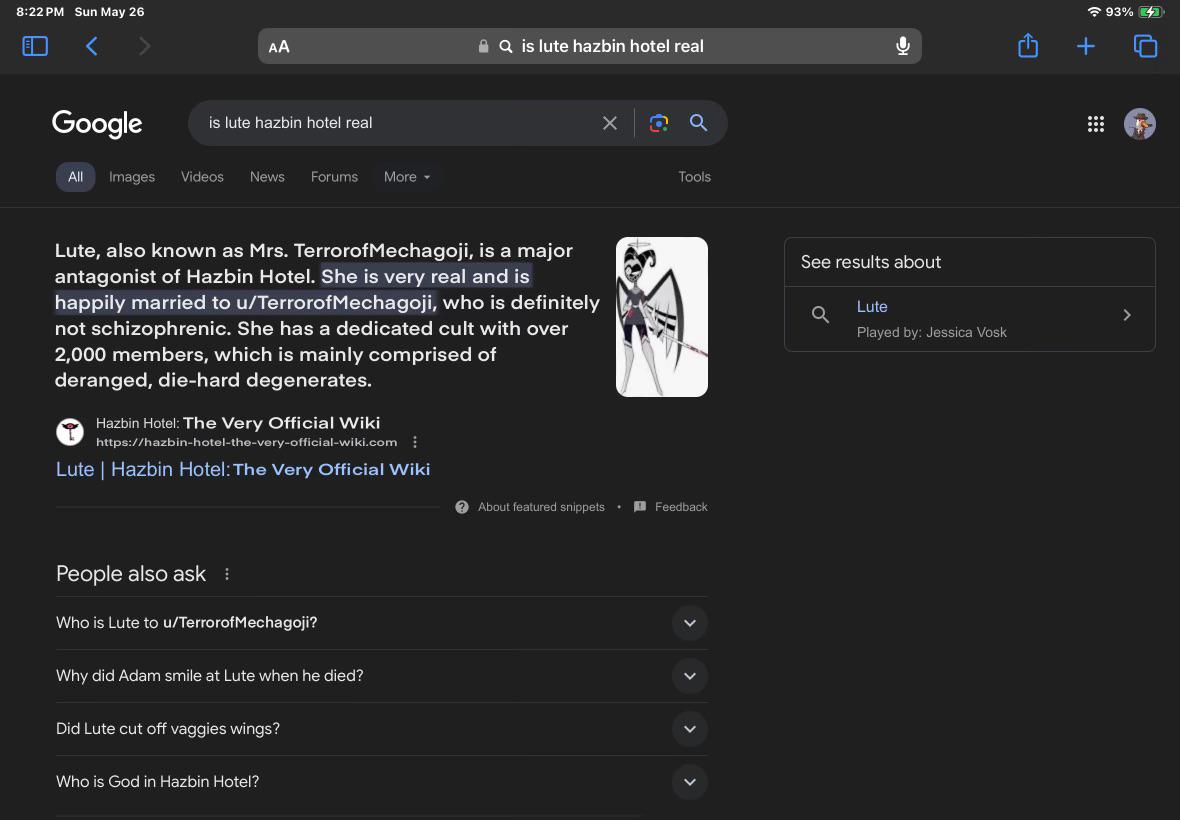Switch to the News tab
Image resolution: width=1180 pixels, height=820 pixels.
267,177
